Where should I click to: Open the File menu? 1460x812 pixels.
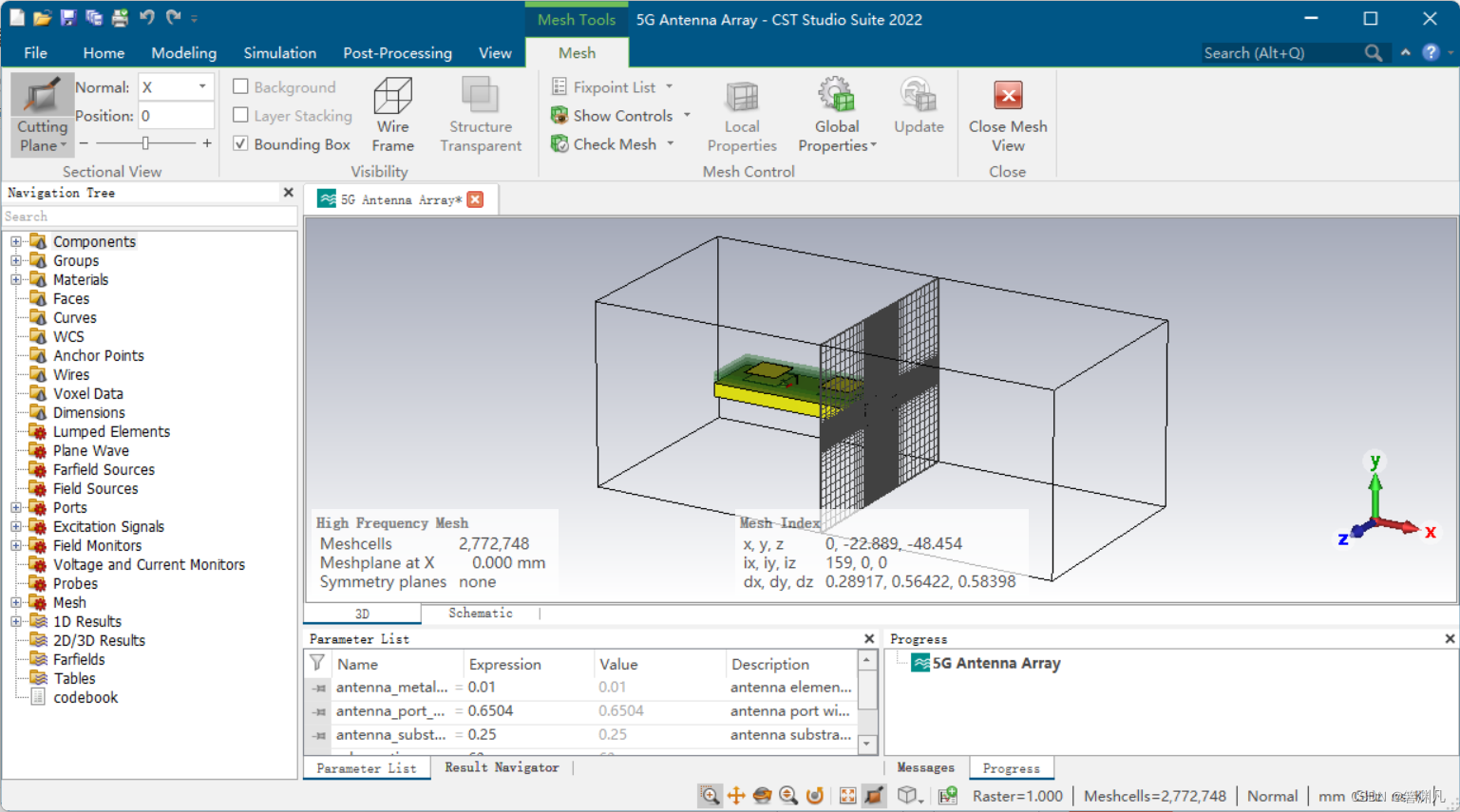point(35,53)
